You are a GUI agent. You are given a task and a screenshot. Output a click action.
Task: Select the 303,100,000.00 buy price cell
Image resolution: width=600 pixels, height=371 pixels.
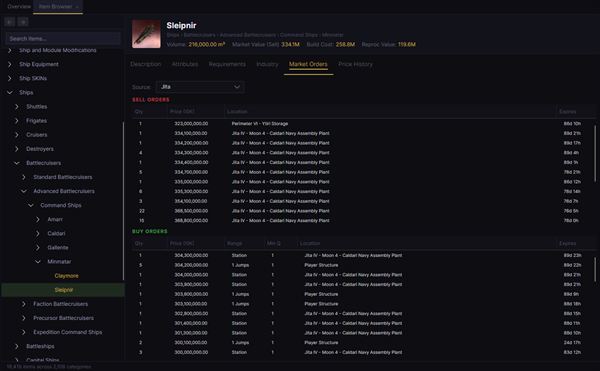pos(191,304)
